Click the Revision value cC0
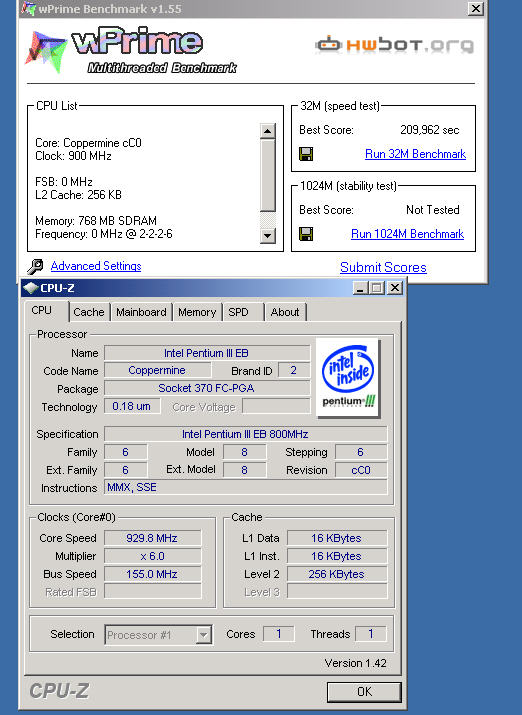Image resolution: width=522 pixels, height=715 pixels. (x=361, y=470)
